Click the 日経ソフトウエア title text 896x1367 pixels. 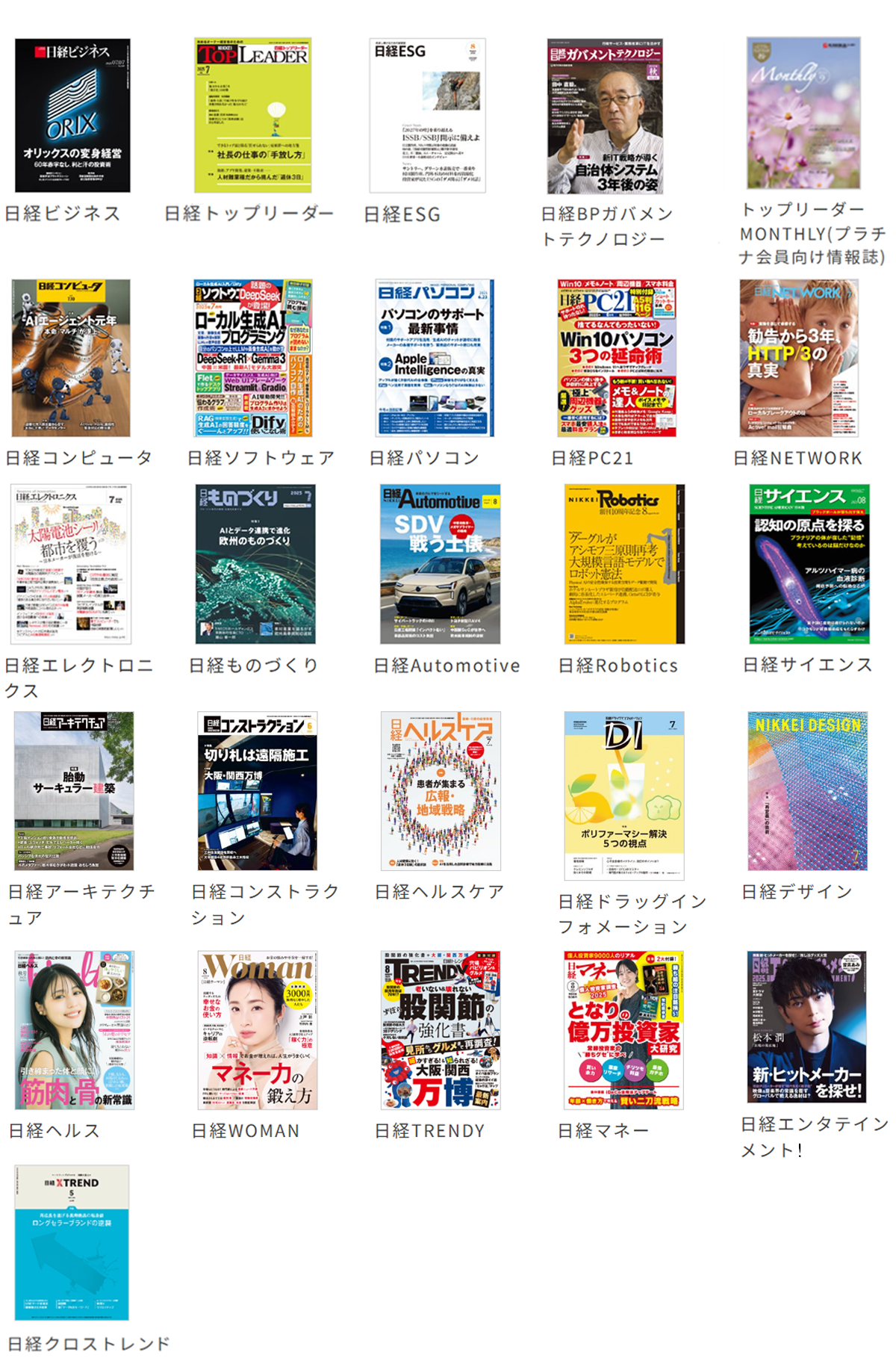pos(261,458)
